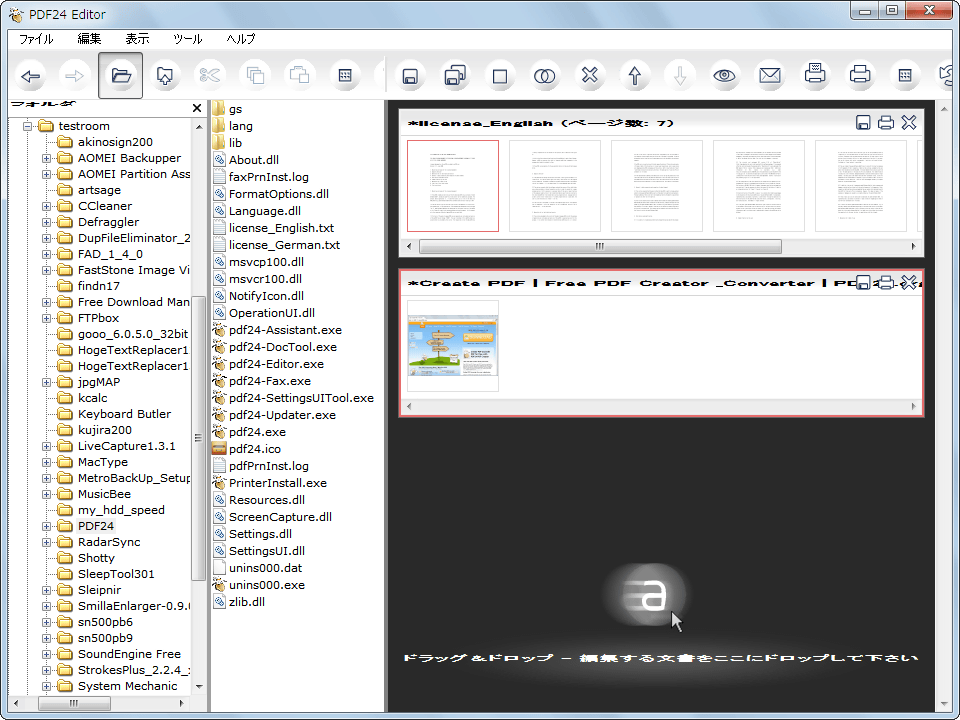960x720 pixels.
Task: Click the left toolbar view-mode grid icon
Action: (345, 76)
